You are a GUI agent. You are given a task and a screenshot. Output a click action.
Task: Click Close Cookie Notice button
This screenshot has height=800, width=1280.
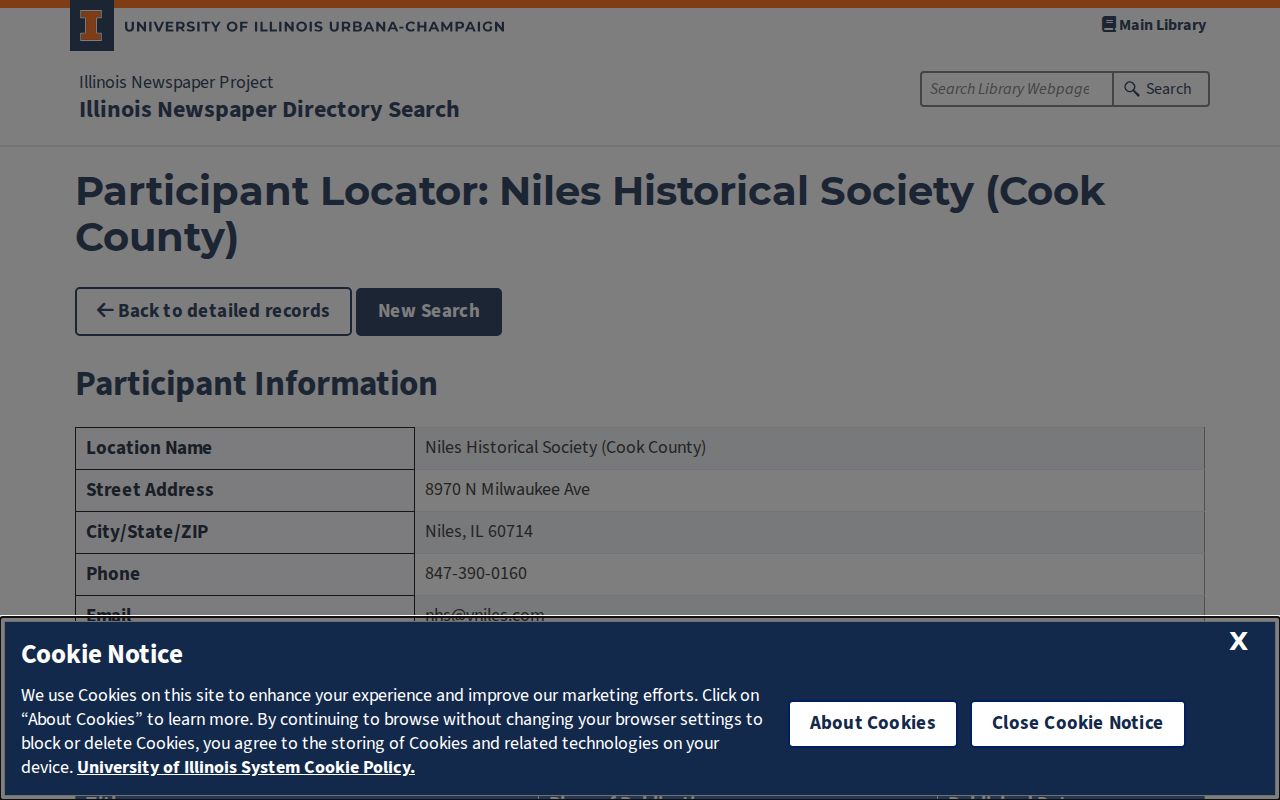point(1077,723)
